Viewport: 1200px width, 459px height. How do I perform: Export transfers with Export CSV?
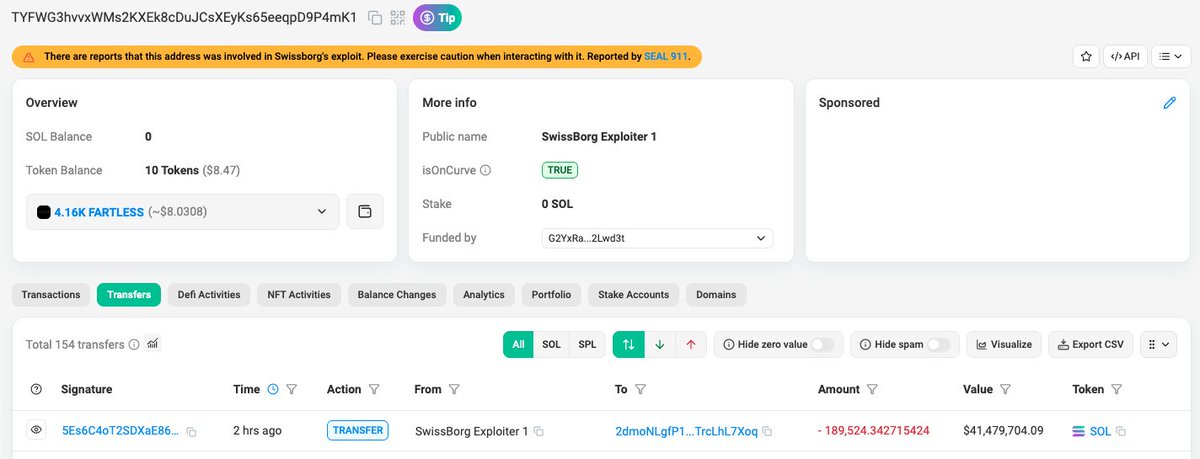pyautogui.click(x=1090, y=344)
